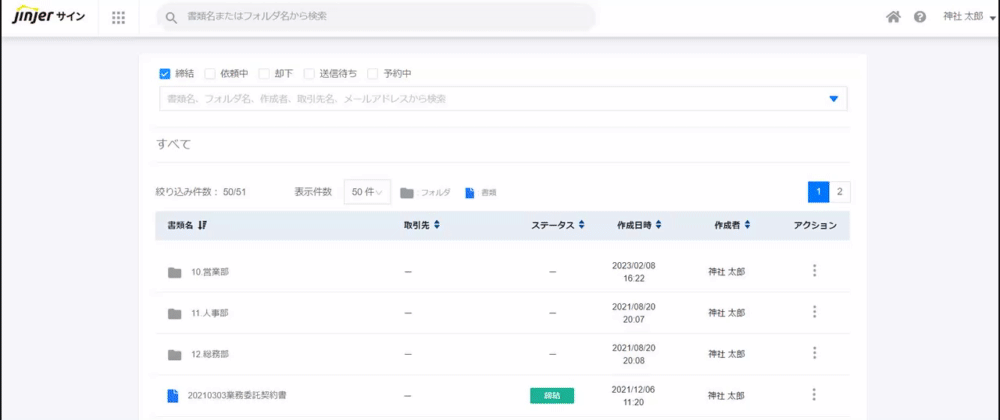Enable the 依頼中 checkbox
Image resolution: width=1000 pixels, height=420 pixels.
pyautogui.click(x=209, y=74)
